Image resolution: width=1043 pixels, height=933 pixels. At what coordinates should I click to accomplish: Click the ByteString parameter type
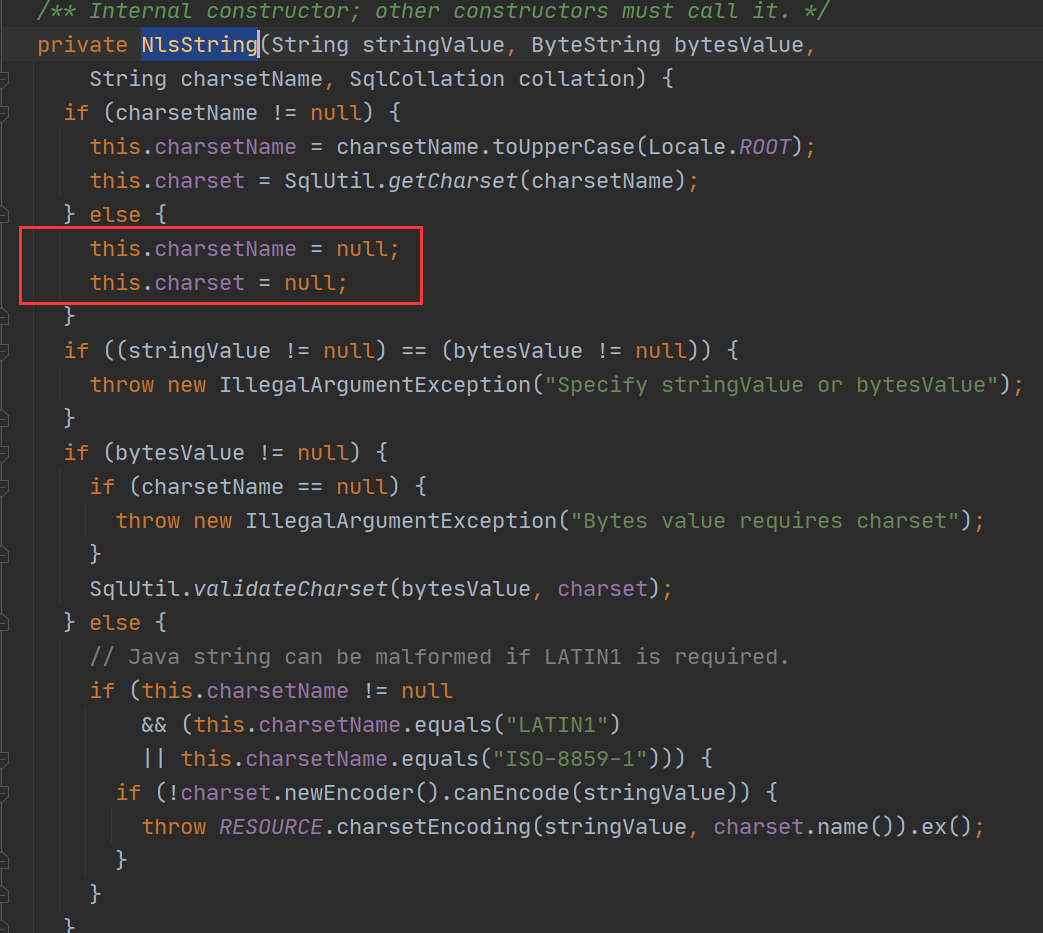[595, 45]
